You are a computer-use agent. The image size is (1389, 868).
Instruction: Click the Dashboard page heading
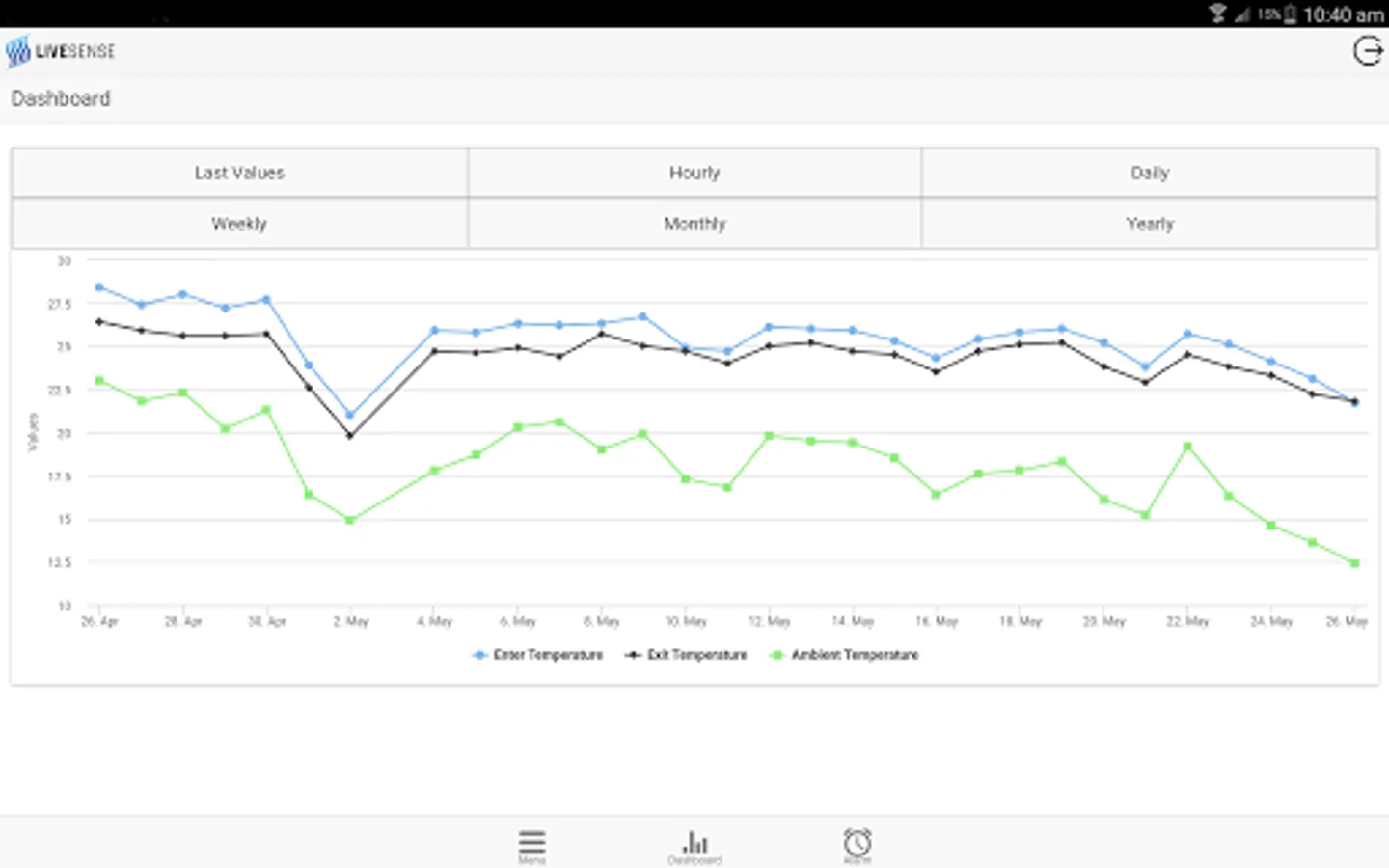(61, 98)
